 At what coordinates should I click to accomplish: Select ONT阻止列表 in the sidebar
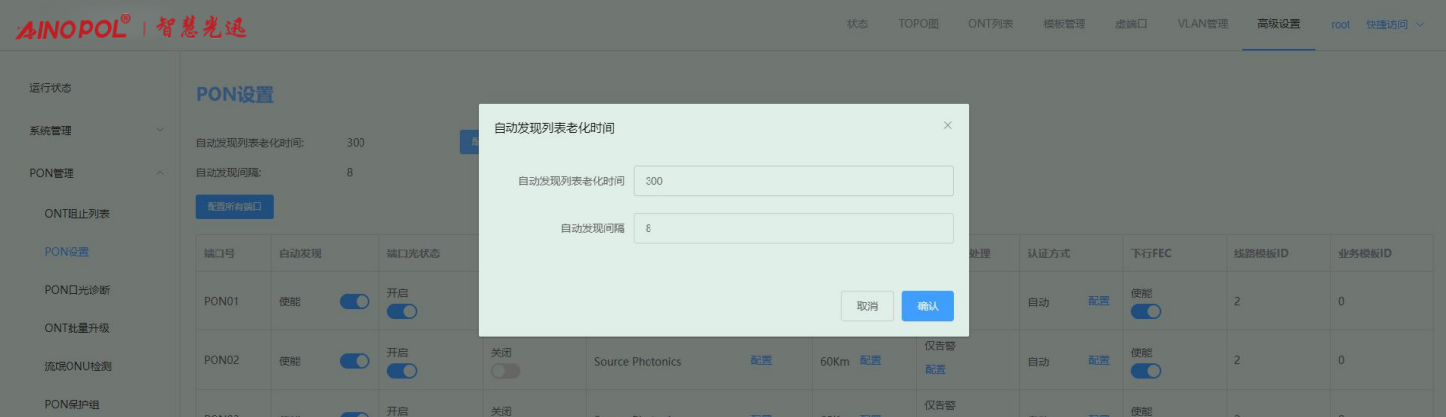point(76,213)
